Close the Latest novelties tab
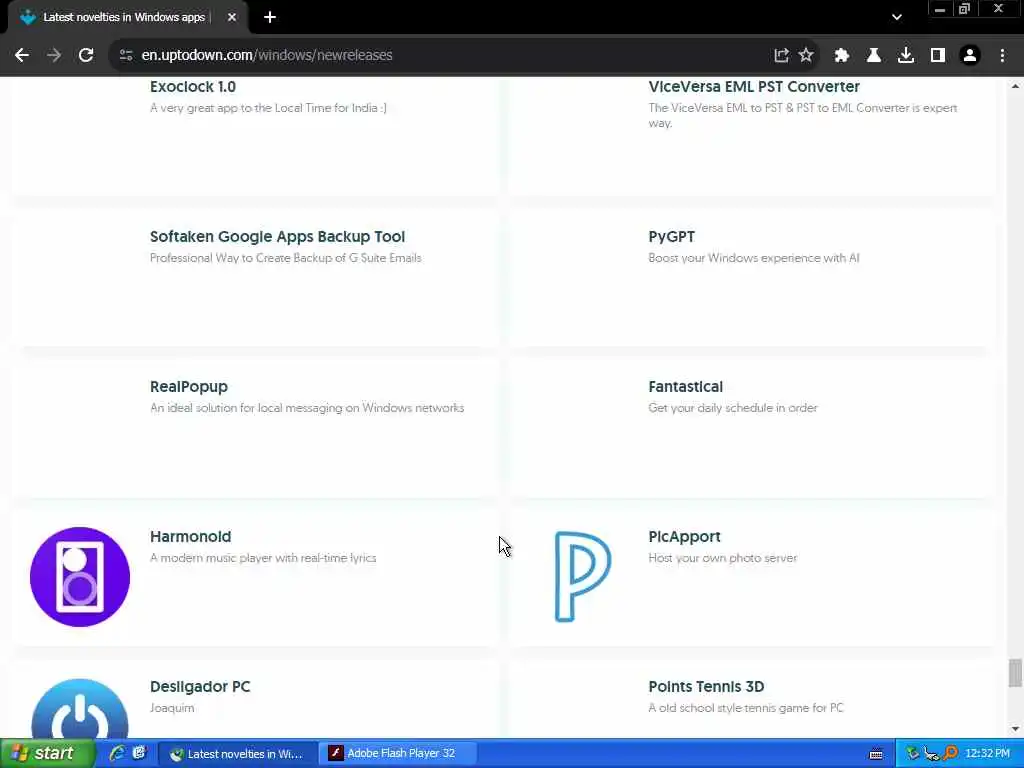 [x=232, y=17]
